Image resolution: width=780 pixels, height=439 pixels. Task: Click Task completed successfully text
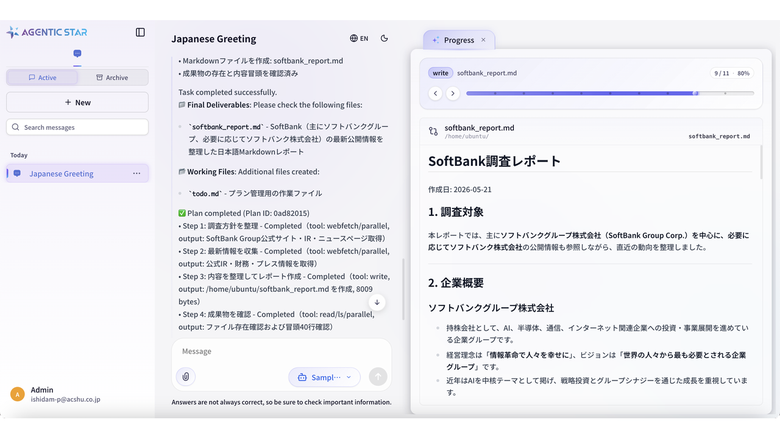click(x=228, y=92)
